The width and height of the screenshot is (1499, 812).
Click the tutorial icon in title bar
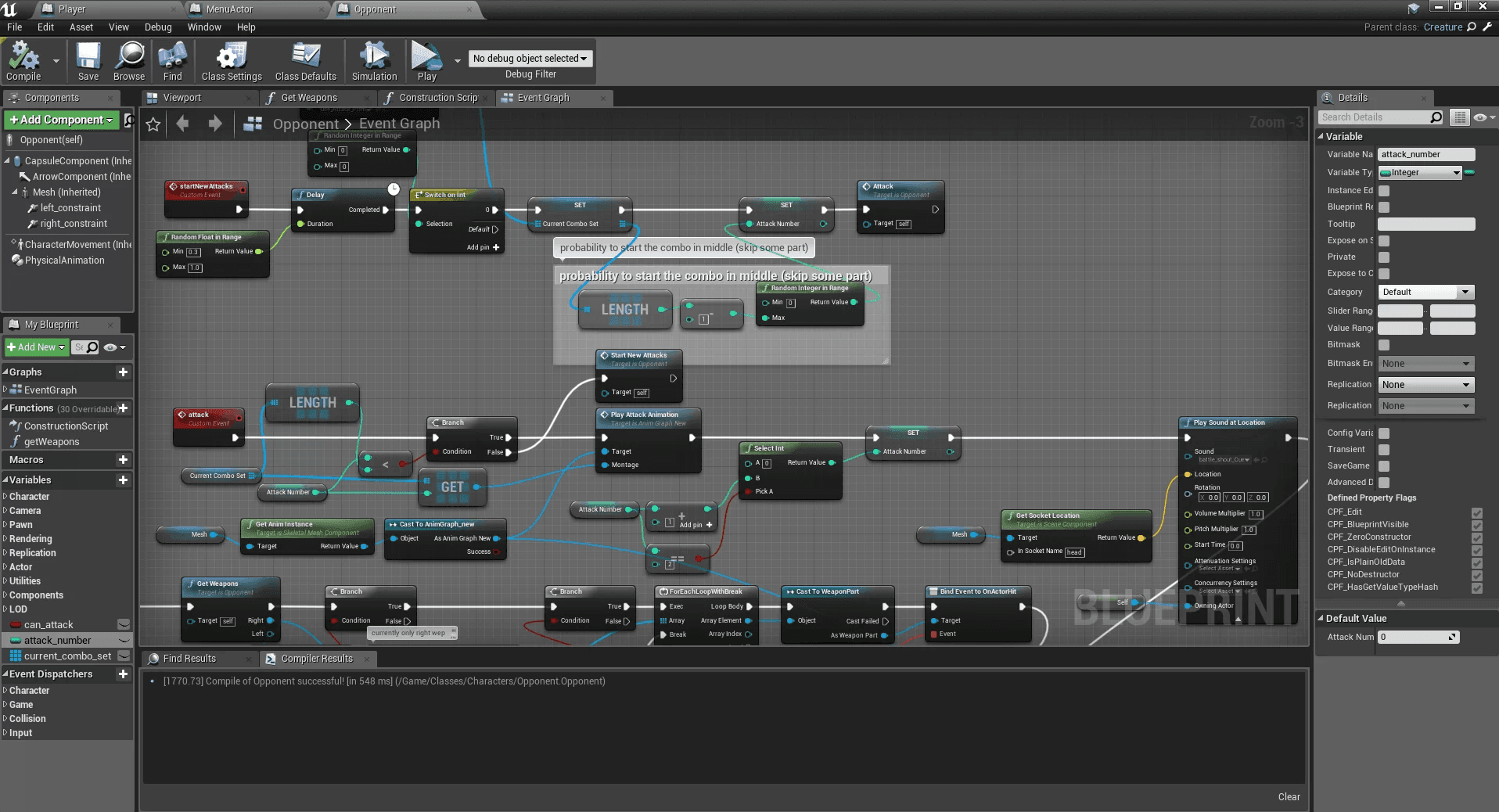1413,9
